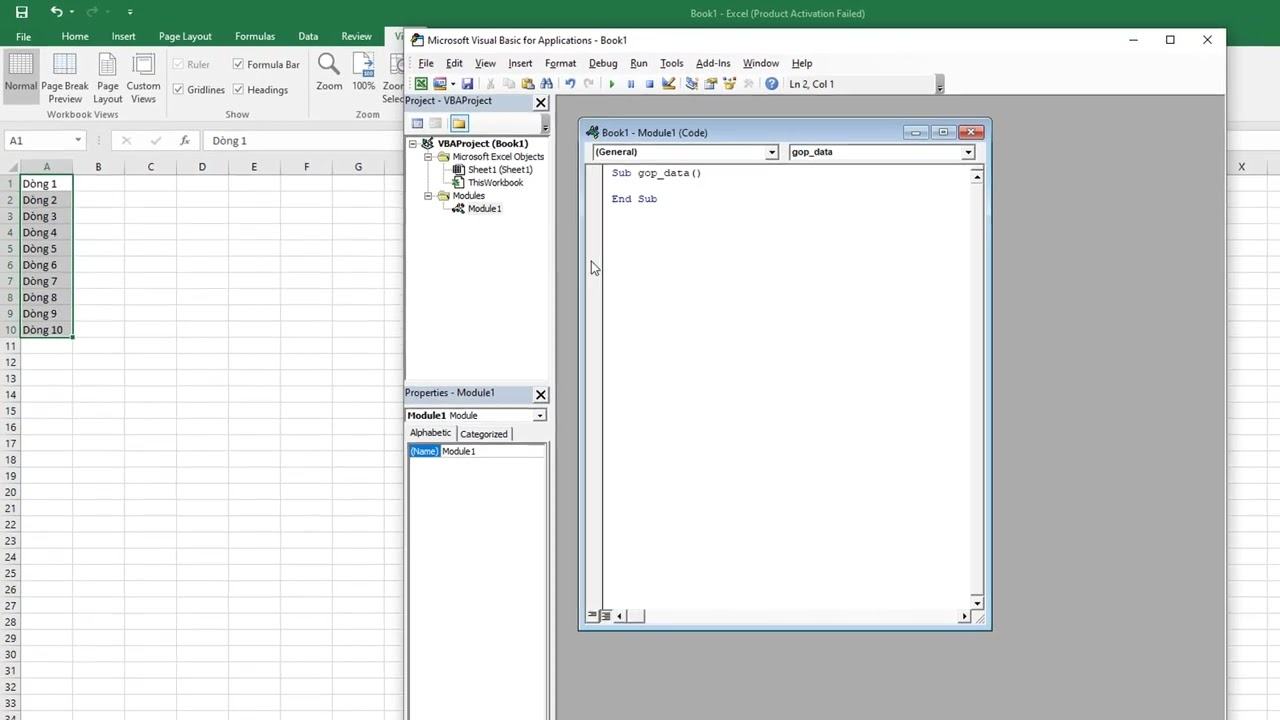Click the Break pause icon in the toolbar

(x=631, y=84)
